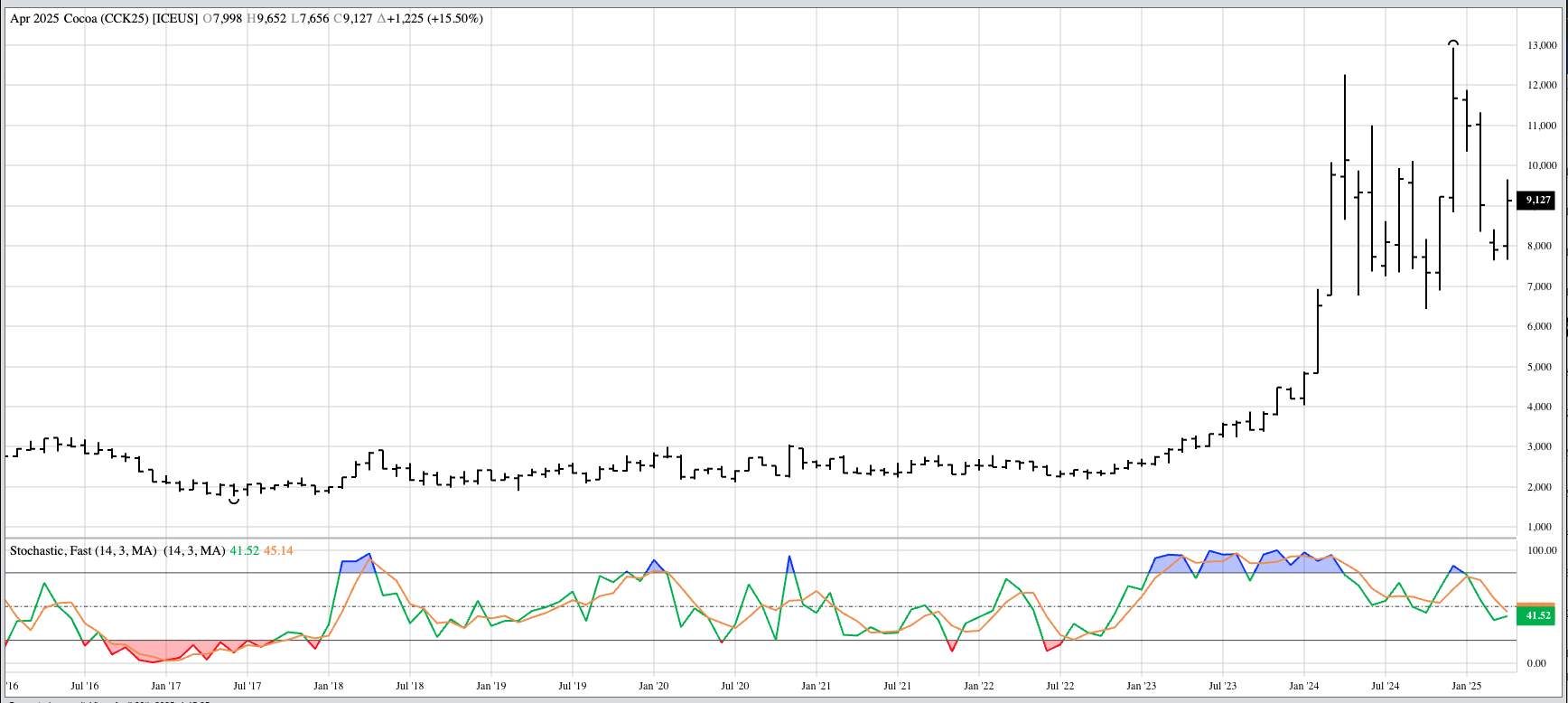Click the Apr 2025 Cocoa chart title
This screenshot has width=1568, height=703.
104,18
